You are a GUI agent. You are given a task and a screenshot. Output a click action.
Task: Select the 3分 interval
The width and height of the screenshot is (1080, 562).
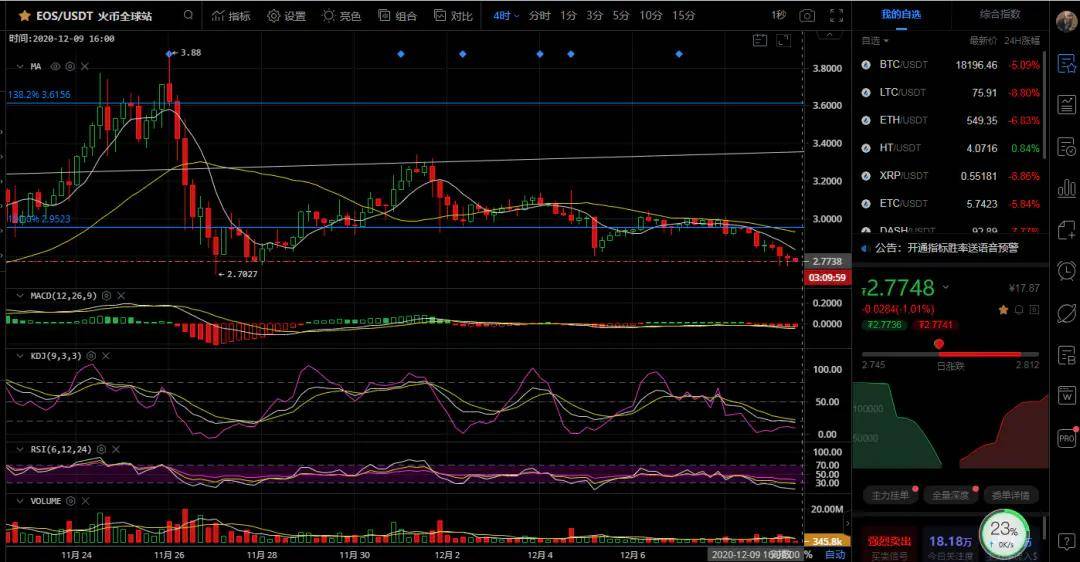(594, 15)
